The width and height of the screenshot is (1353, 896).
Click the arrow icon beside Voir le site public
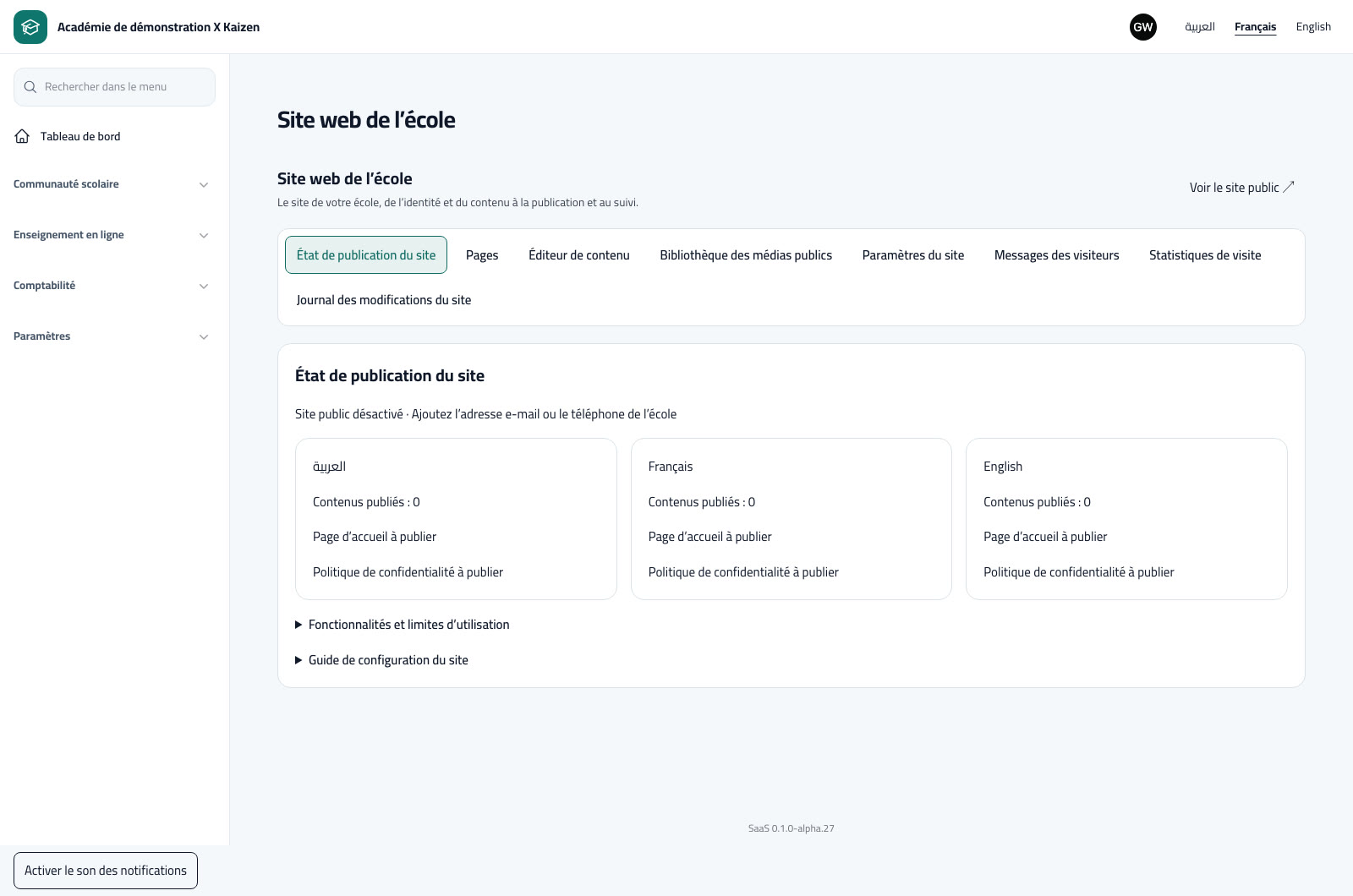(1289, 187)
